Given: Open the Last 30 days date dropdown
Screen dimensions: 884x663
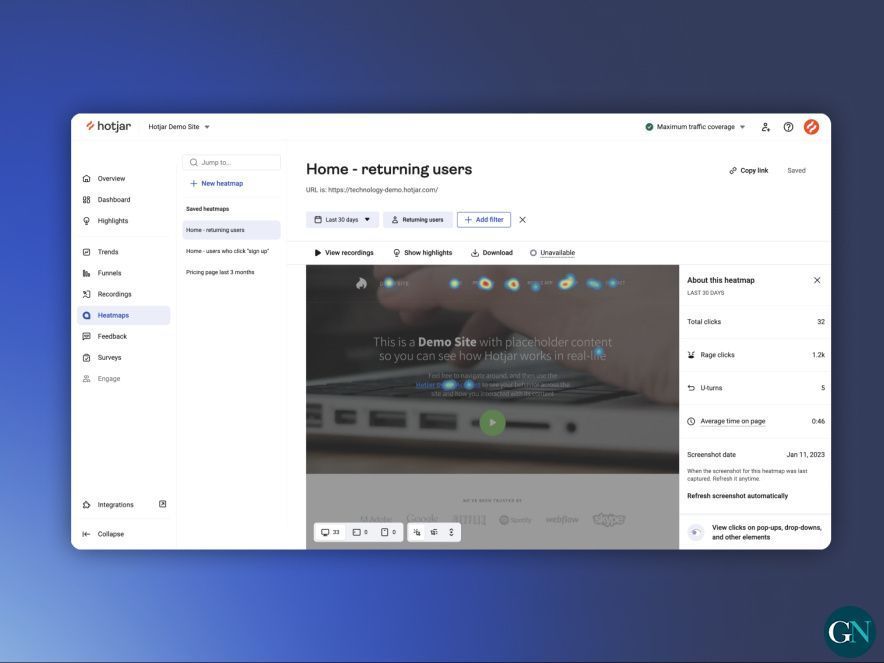Looking at the screenshot, I should coord(342,220).
